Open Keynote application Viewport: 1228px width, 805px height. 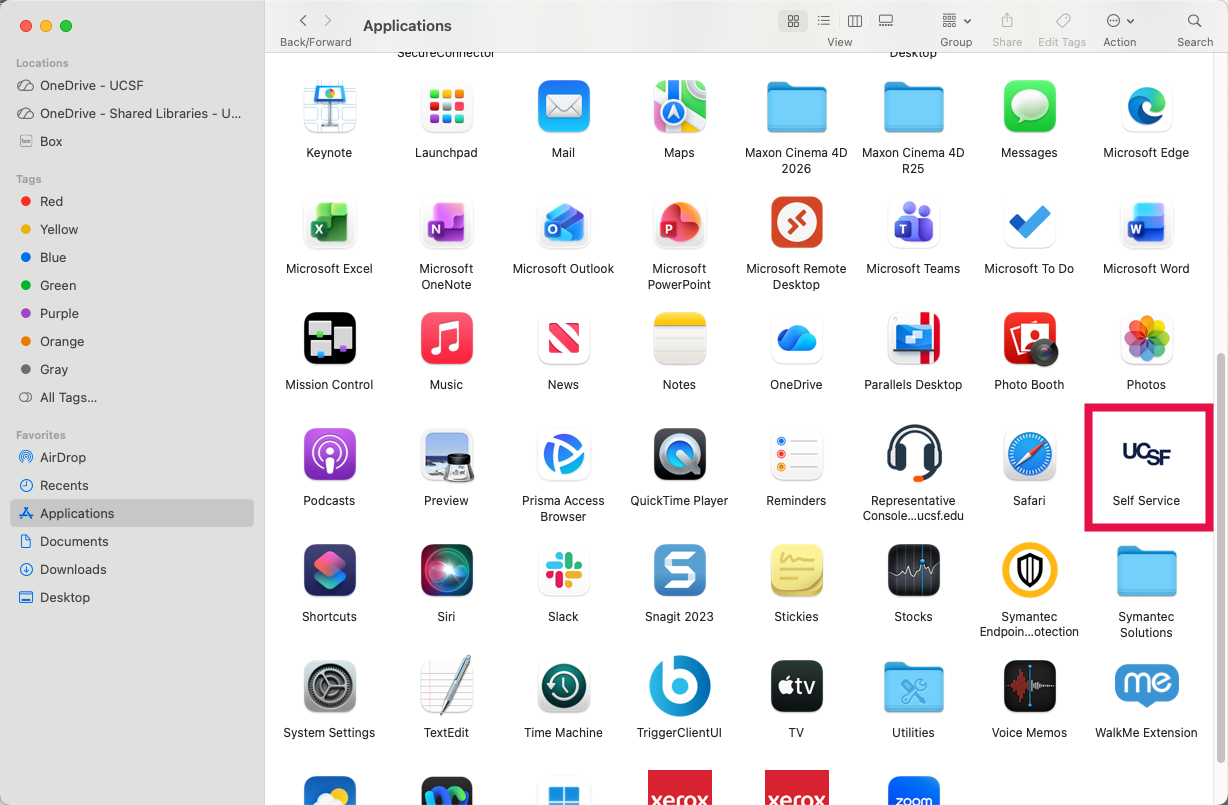click(329, 106)
